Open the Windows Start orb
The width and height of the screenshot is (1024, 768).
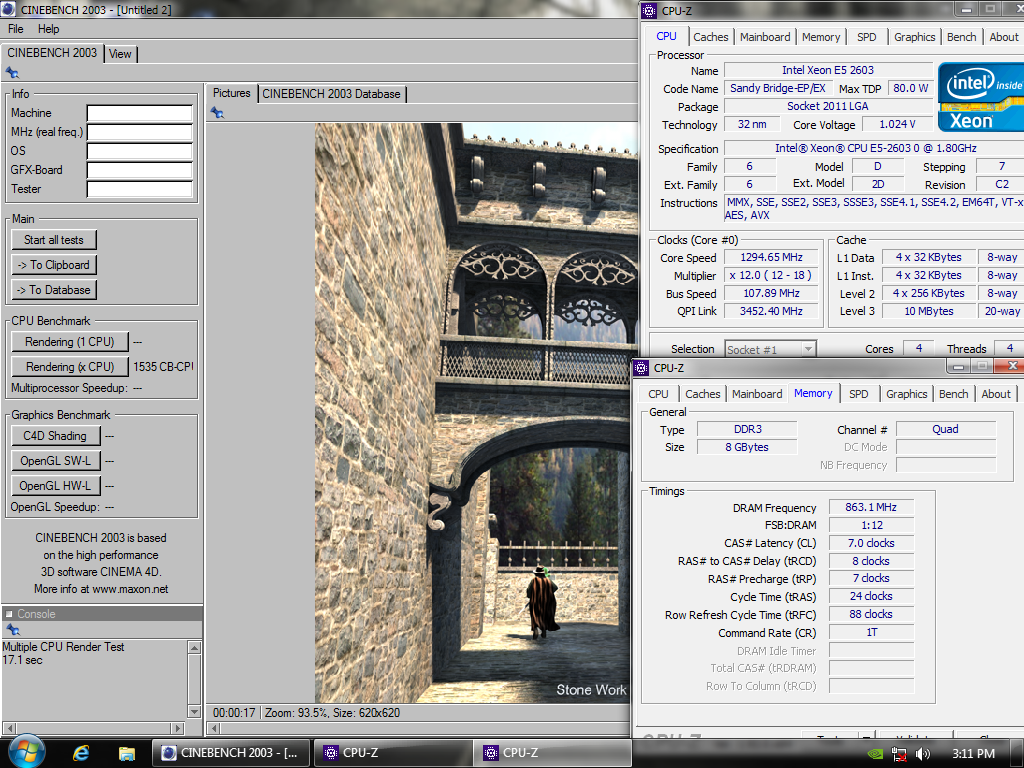point(25,752)
